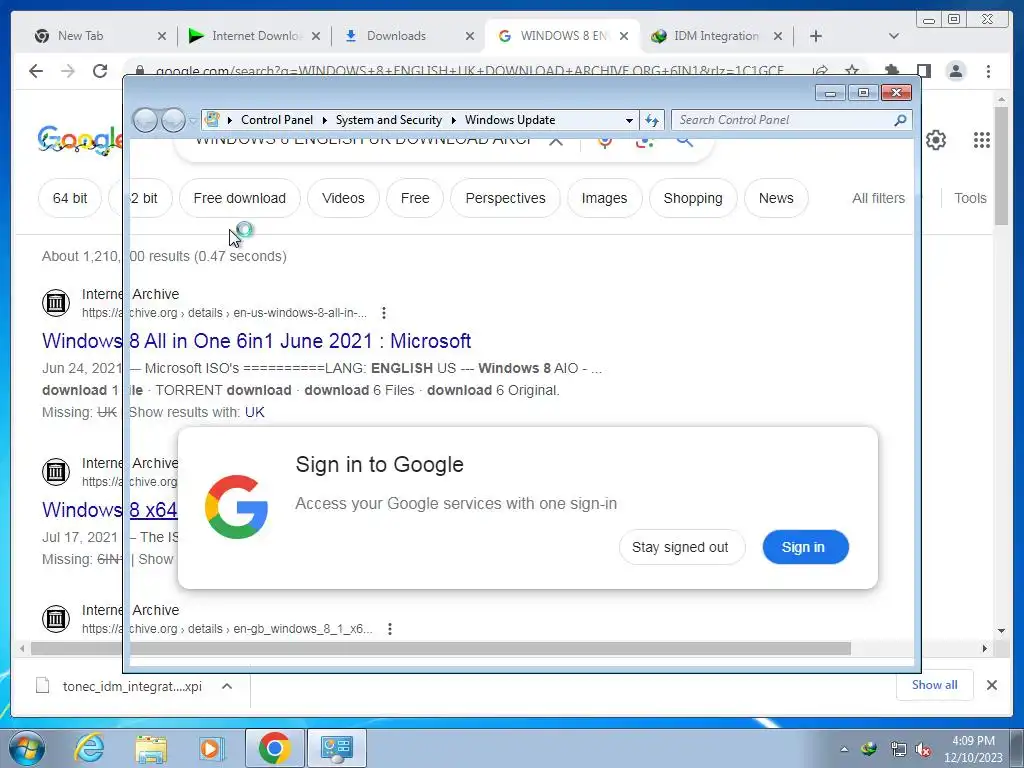
Task: Search by voice microphone icon
Action: pyautogui.click(x=605, y=140)
